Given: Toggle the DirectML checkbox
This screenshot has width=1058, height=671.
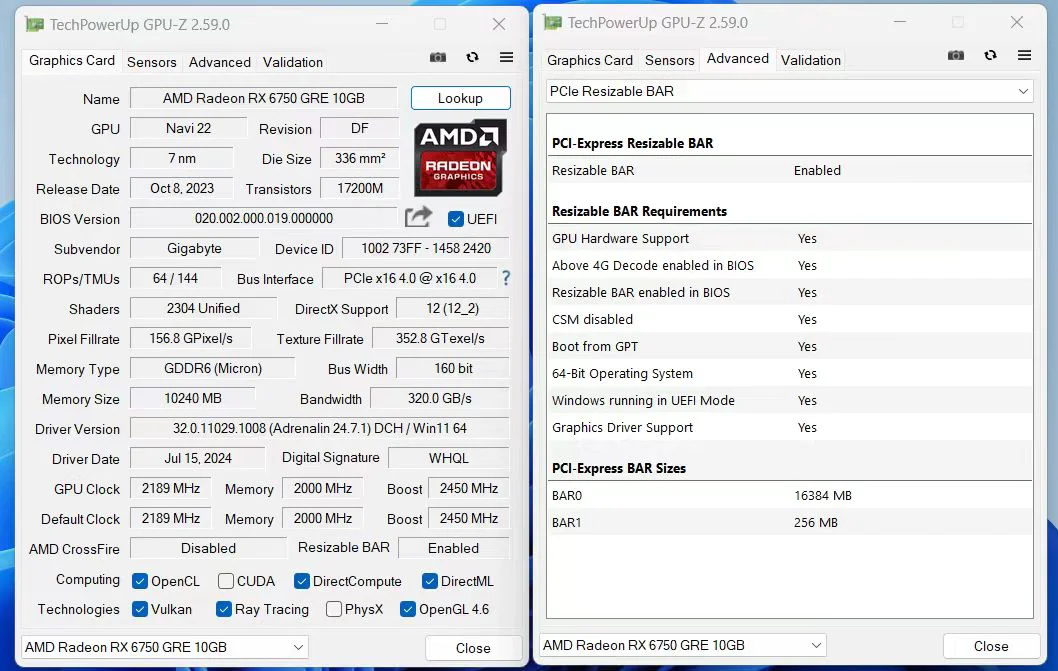Looking at the screenshot, I should click(x=430, y=581).
